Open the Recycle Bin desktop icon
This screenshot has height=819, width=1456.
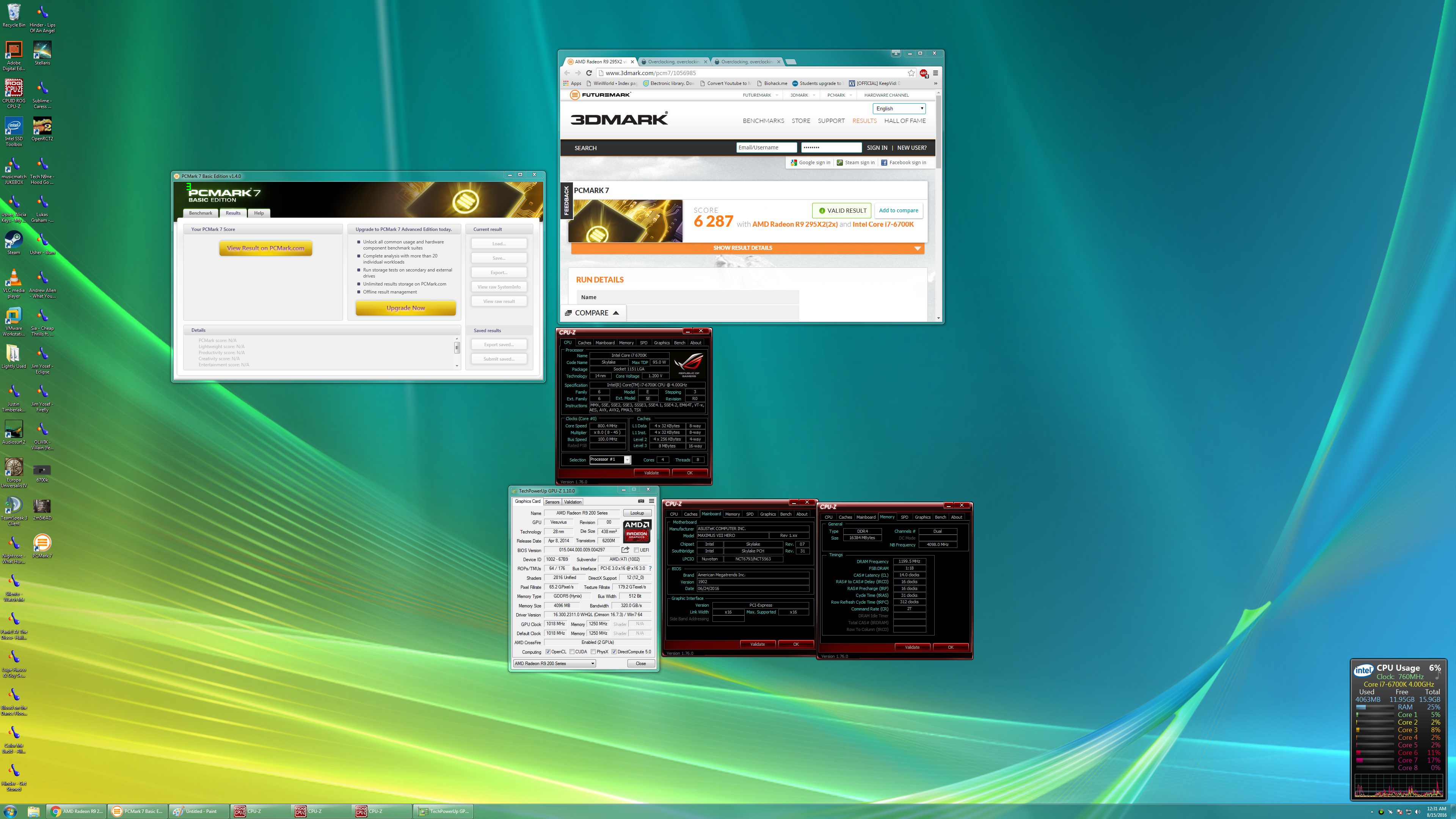pos(14,16)
